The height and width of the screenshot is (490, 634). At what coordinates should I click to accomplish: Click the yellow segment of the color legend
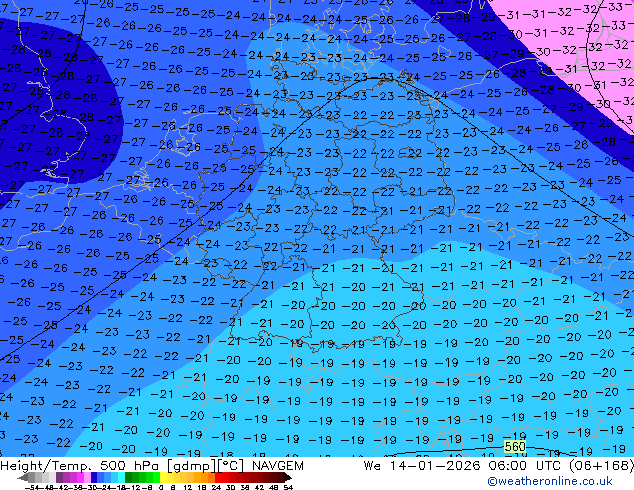163,478
